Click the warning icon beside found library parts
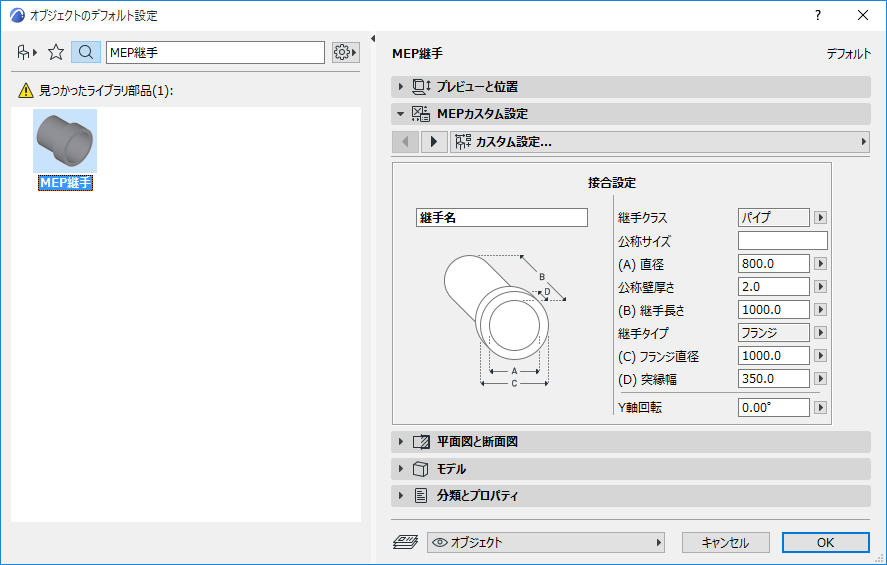Screen dimensions: 887x565 [x=25, y=90]
